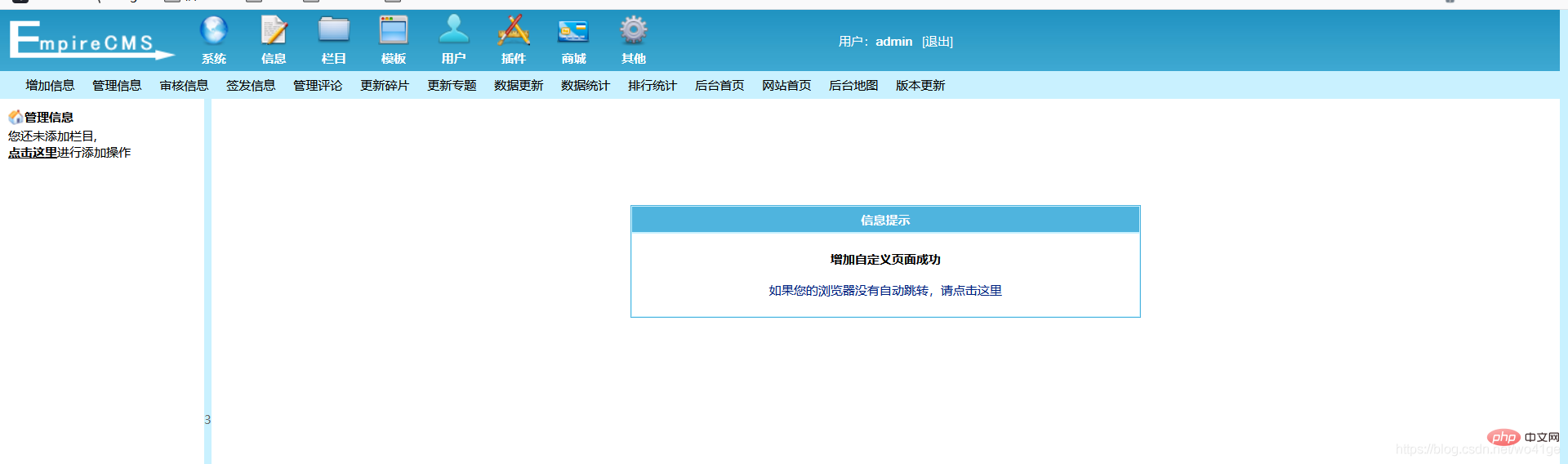Viewport: 1568px width, 464px height.
Task: Click the 信息 notepad icon
Action: click(274, 31)
